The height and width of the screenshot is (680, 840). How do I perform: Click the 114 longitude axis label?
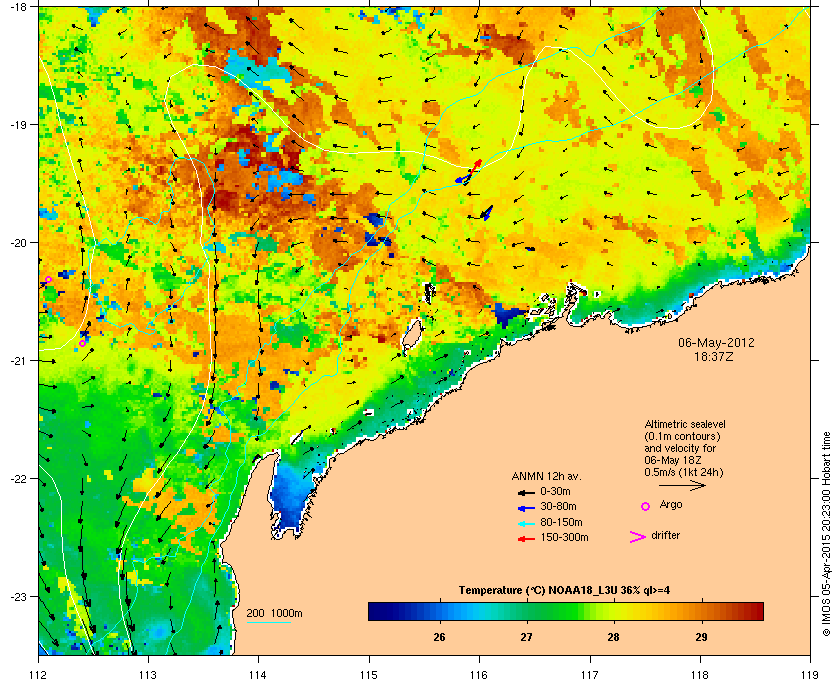pos(258,674)
